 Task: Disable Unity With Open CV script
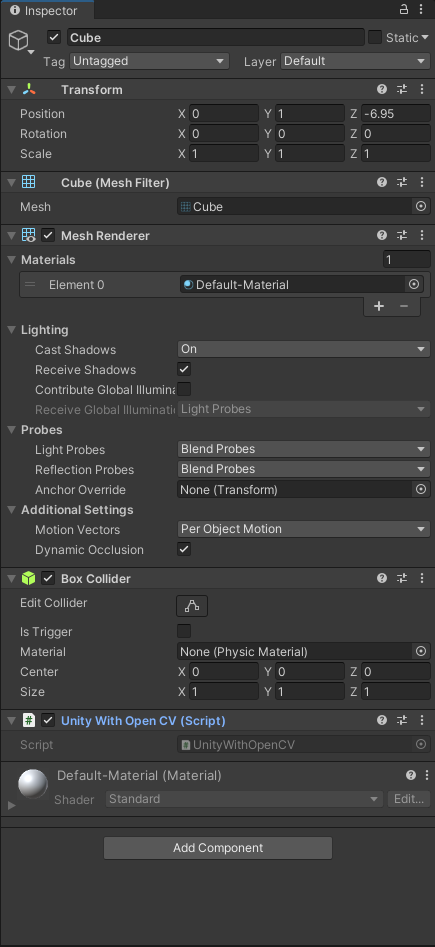pyautogui.click(x=48, y=721)
